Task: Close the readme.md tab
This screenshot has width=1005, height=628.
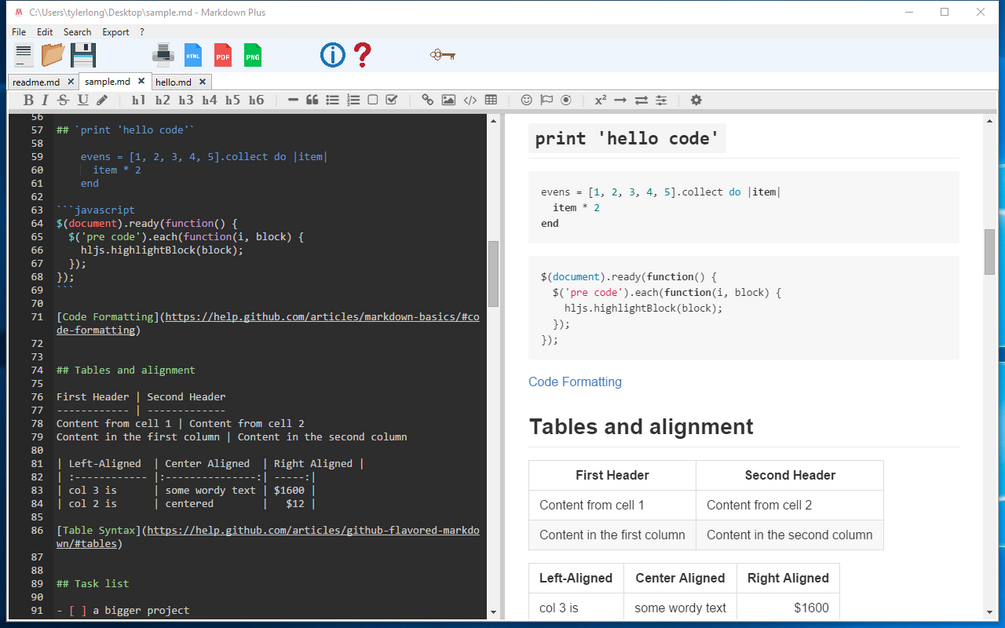Action: [x=71, y=82]
